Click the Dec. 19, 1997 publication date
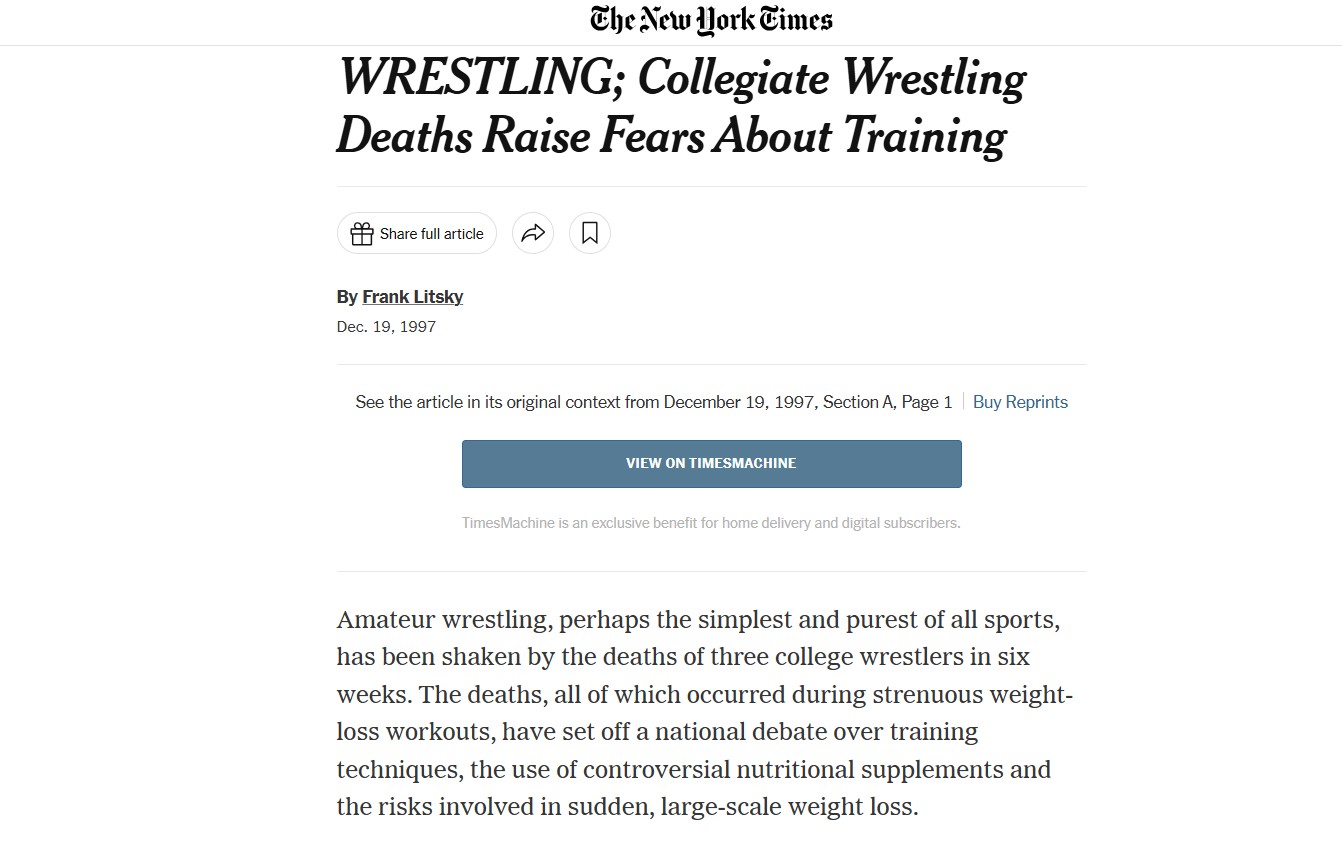This screenshot has height=845, width=1342. [x=386, y=327]
